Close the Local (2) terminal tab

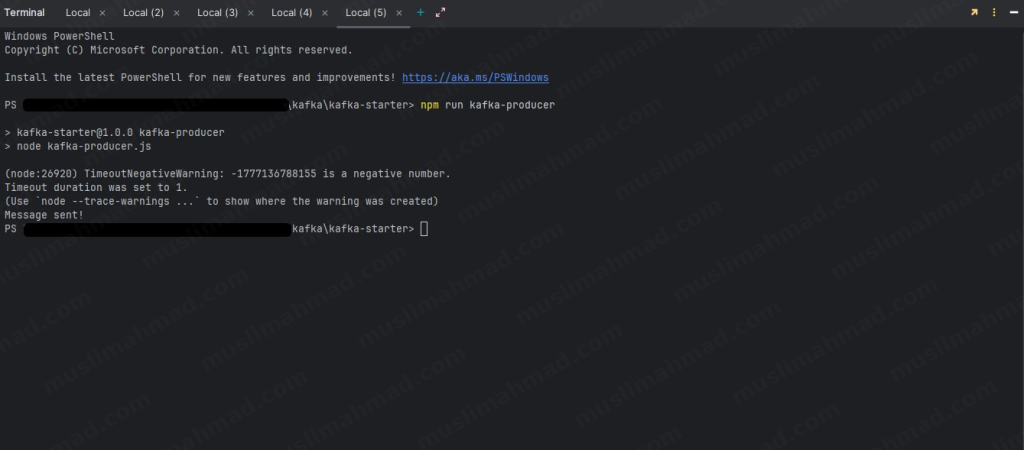[177, 13]
